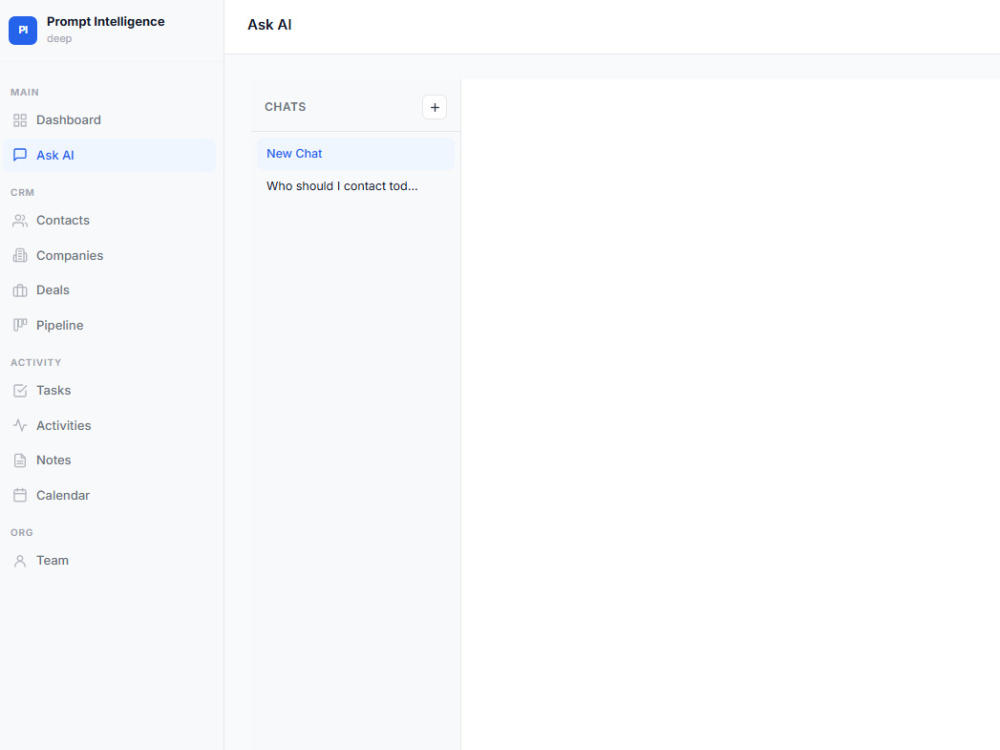The height and width of the screenshot is (750, 1000).
Task: Click the Companies building icon
Action: click(x=20, y=255)
